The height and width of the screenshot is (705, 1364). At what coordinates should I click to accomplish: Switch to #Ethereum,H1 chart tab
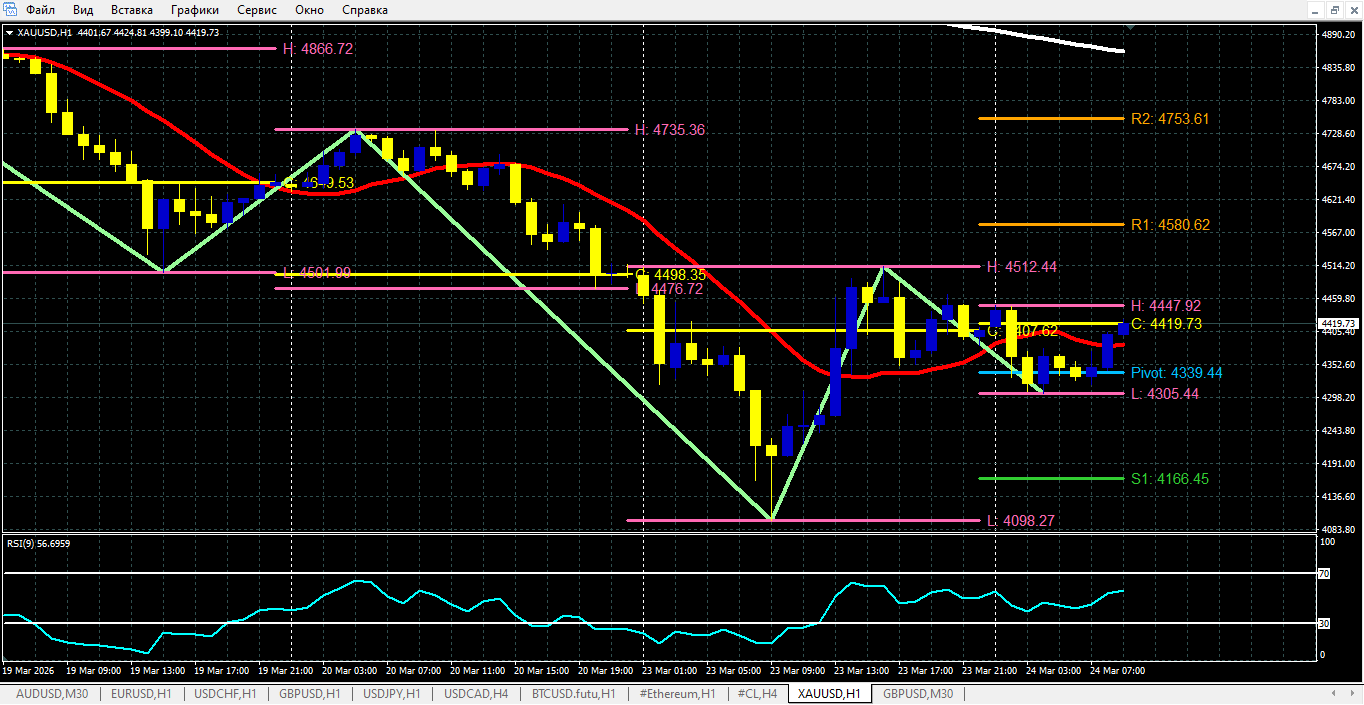[x=676, y=694]
